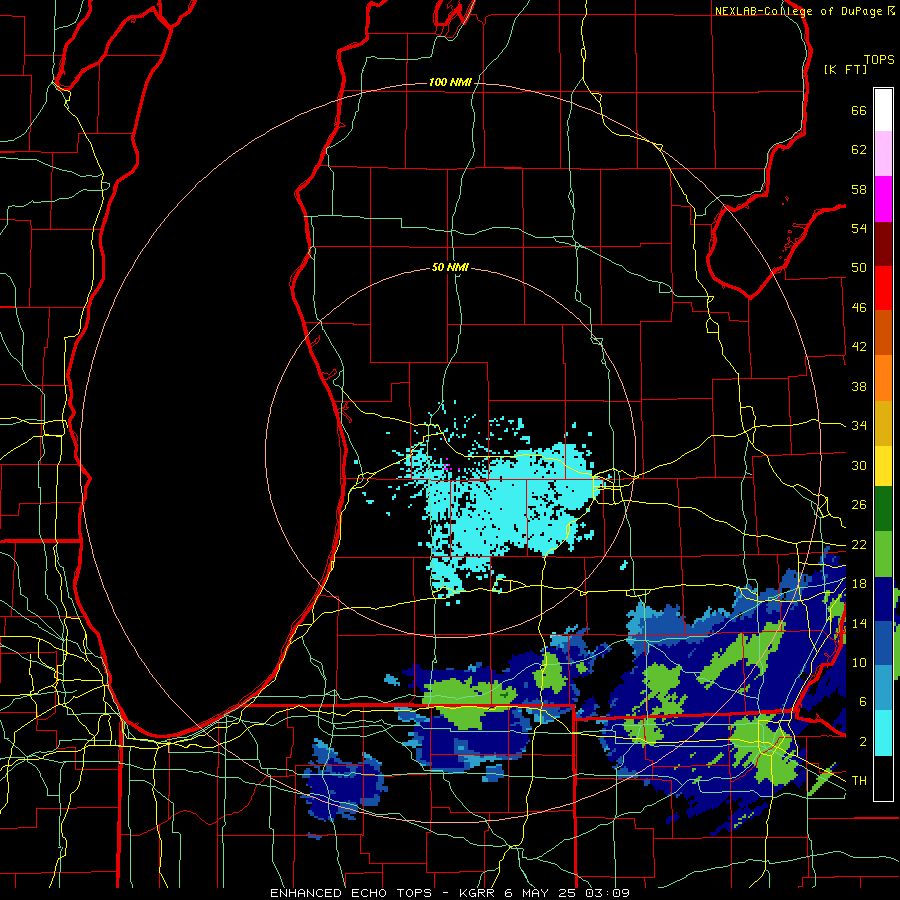Image resolution: width=900 pixels, height=900 pixels.
Task: Click the '6 MAY 25 03:09' timestamp
Action: pos(567,893)
